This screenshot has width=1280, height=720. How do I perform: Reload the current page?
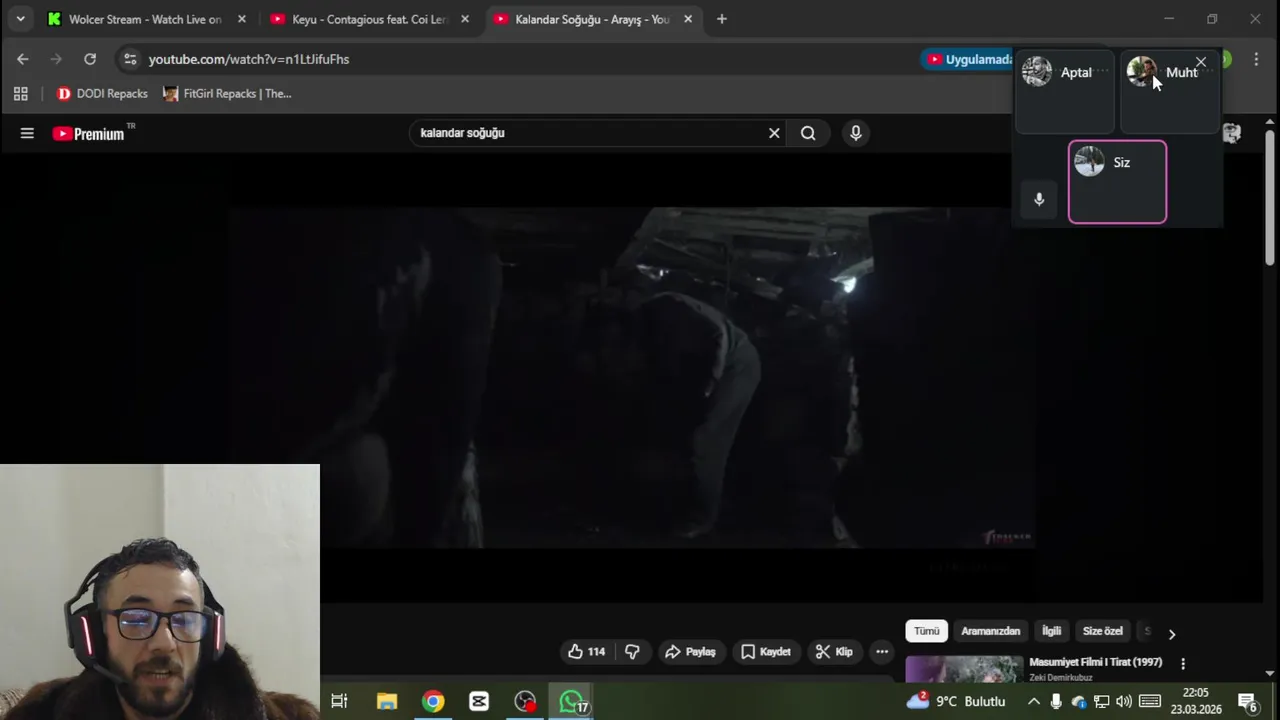pos(90,59)
